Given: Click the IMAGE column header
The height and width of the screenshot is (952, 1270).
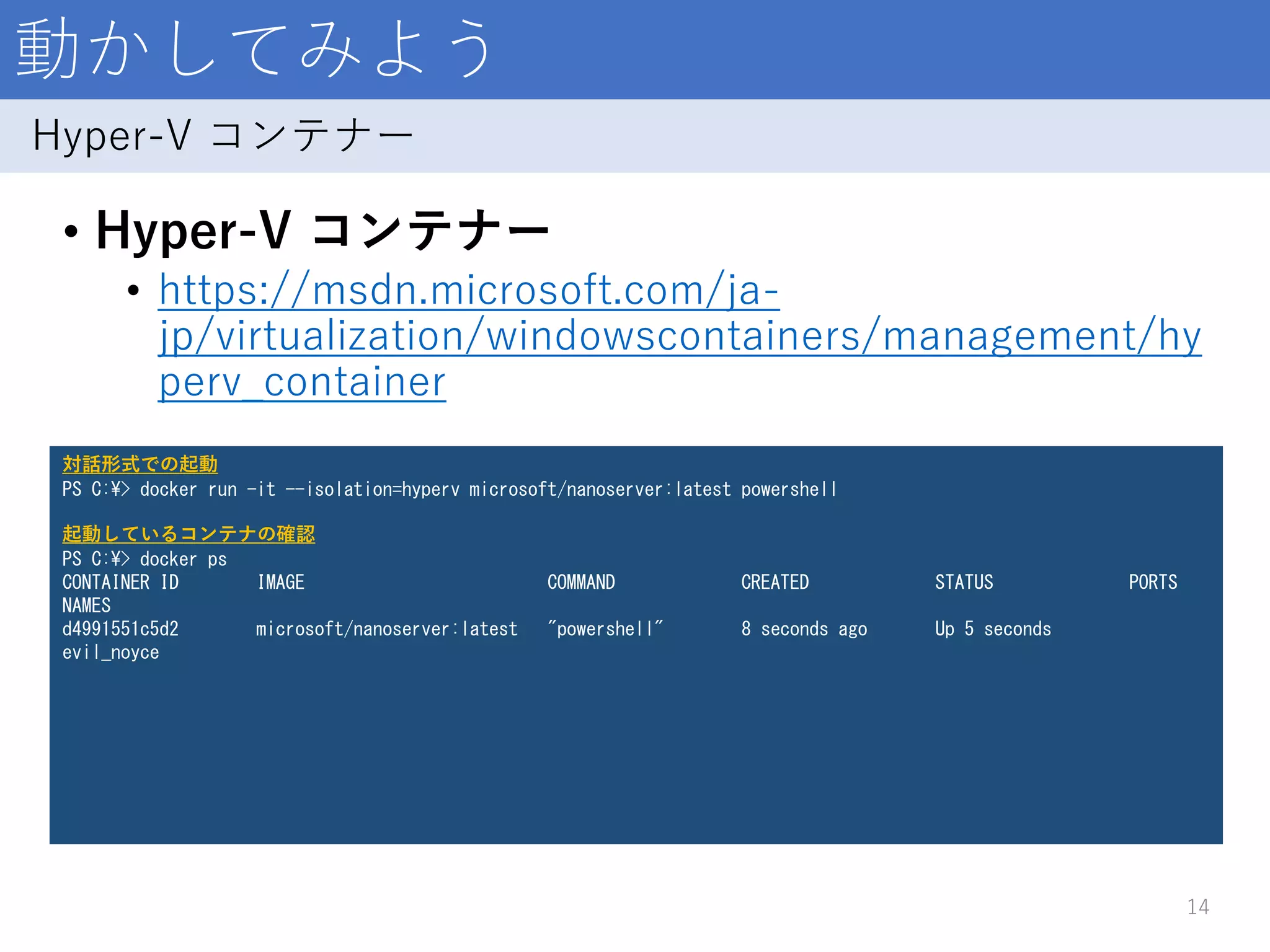Looking at the screenshot, I should [x=281, y=582].
